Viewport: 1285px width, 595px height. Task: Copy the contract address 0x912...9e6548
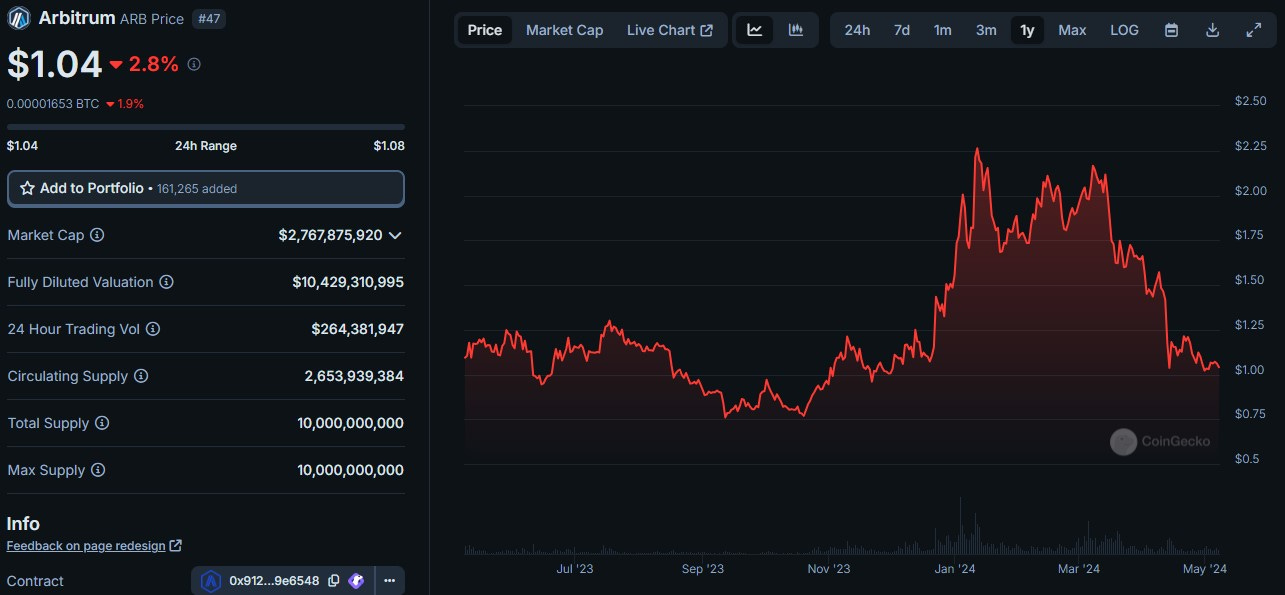coord(334,580)
